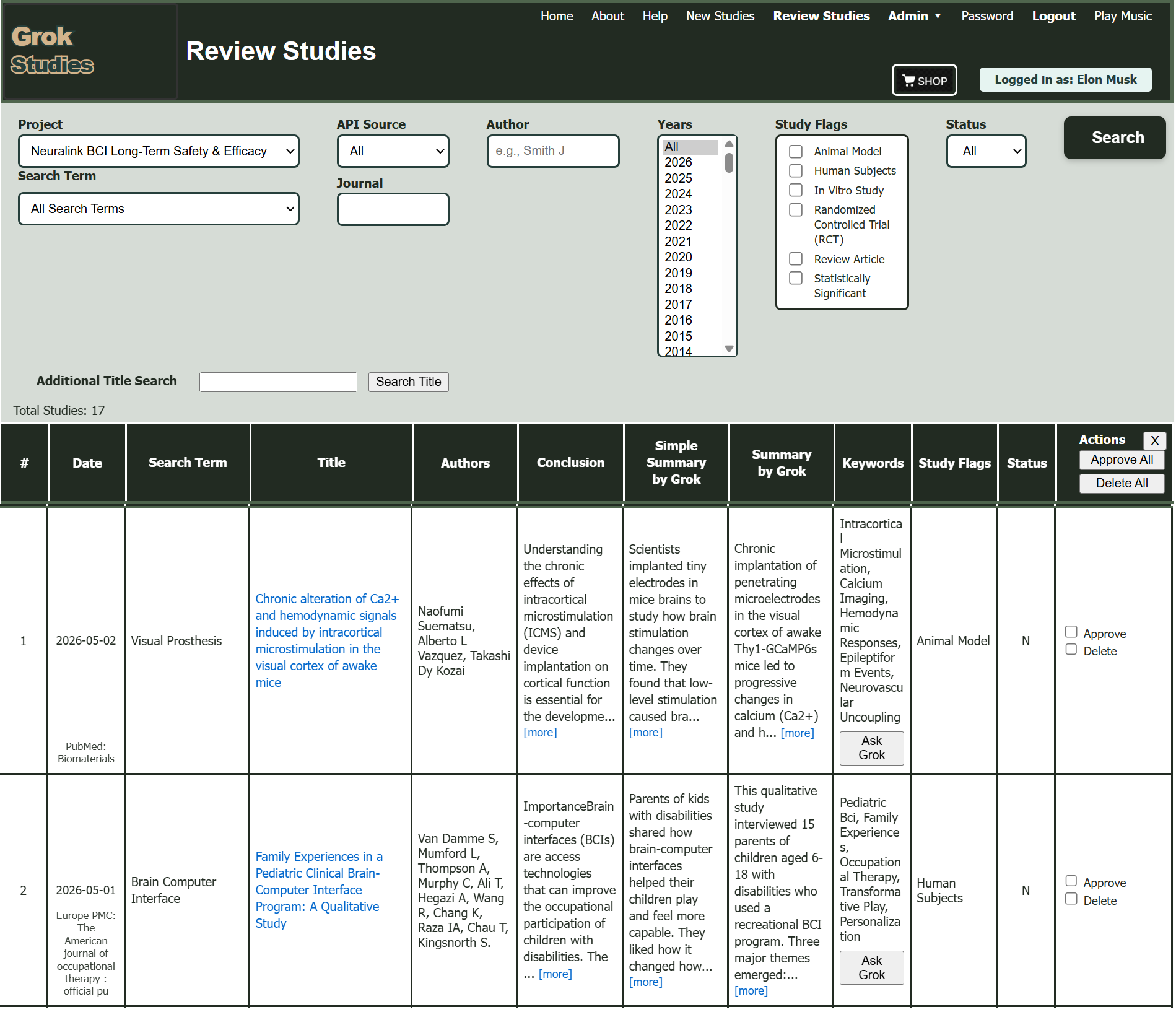Open the SHOP cart button

[924, 81]
